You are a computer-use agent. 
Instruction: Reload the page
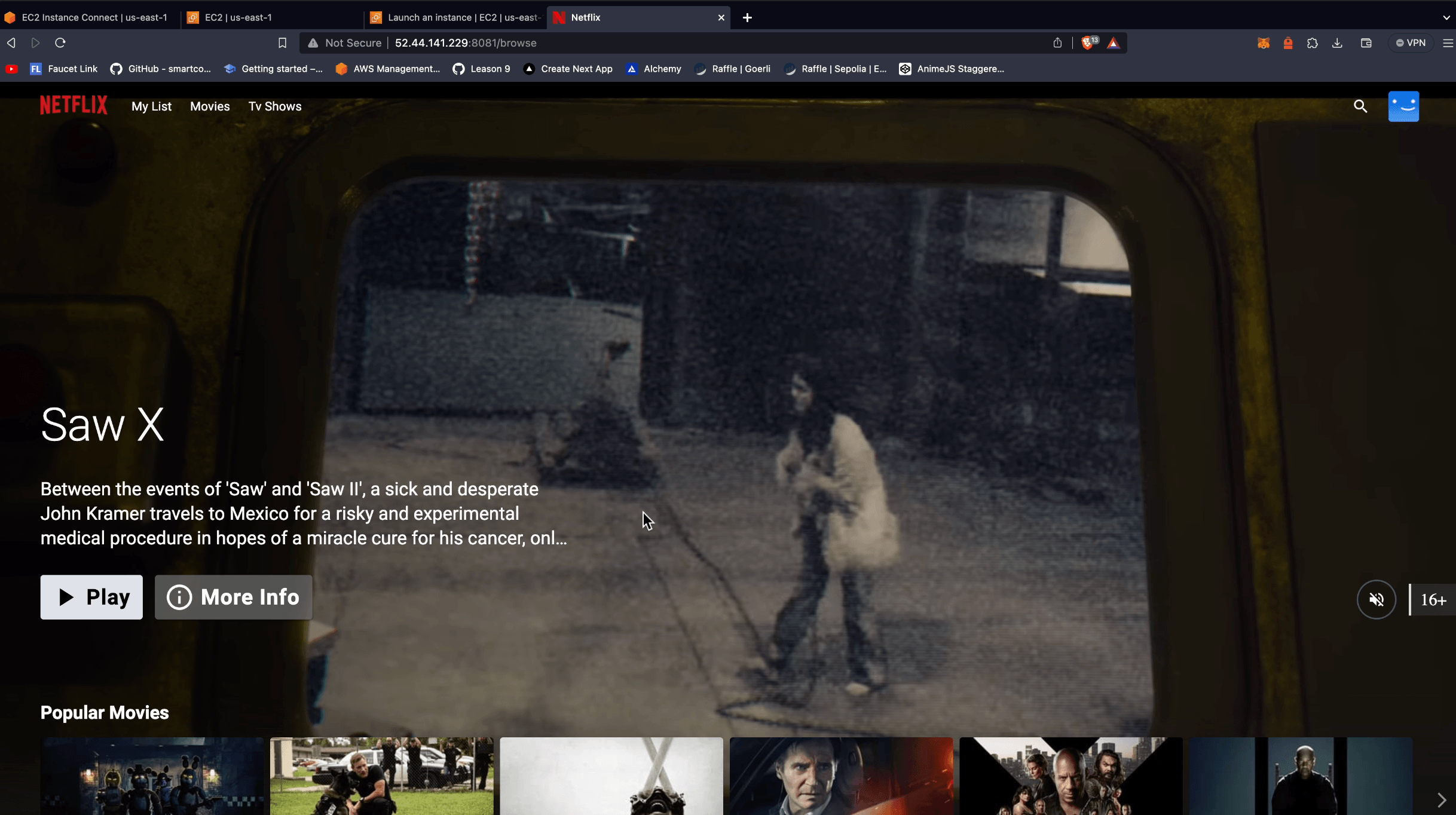pos(60,43)
